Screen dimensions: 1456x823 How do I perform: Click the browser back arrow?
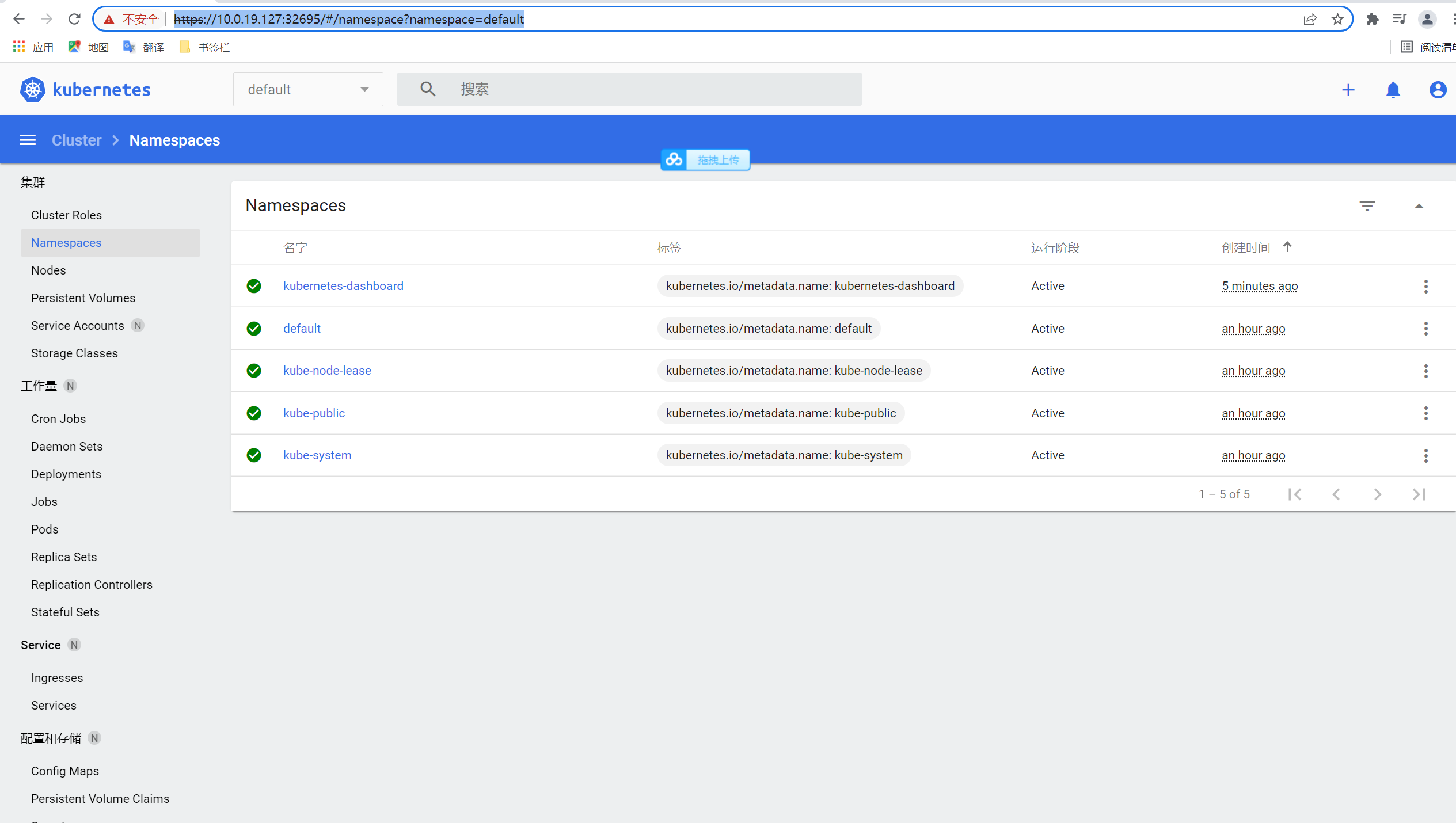point(19,19)
